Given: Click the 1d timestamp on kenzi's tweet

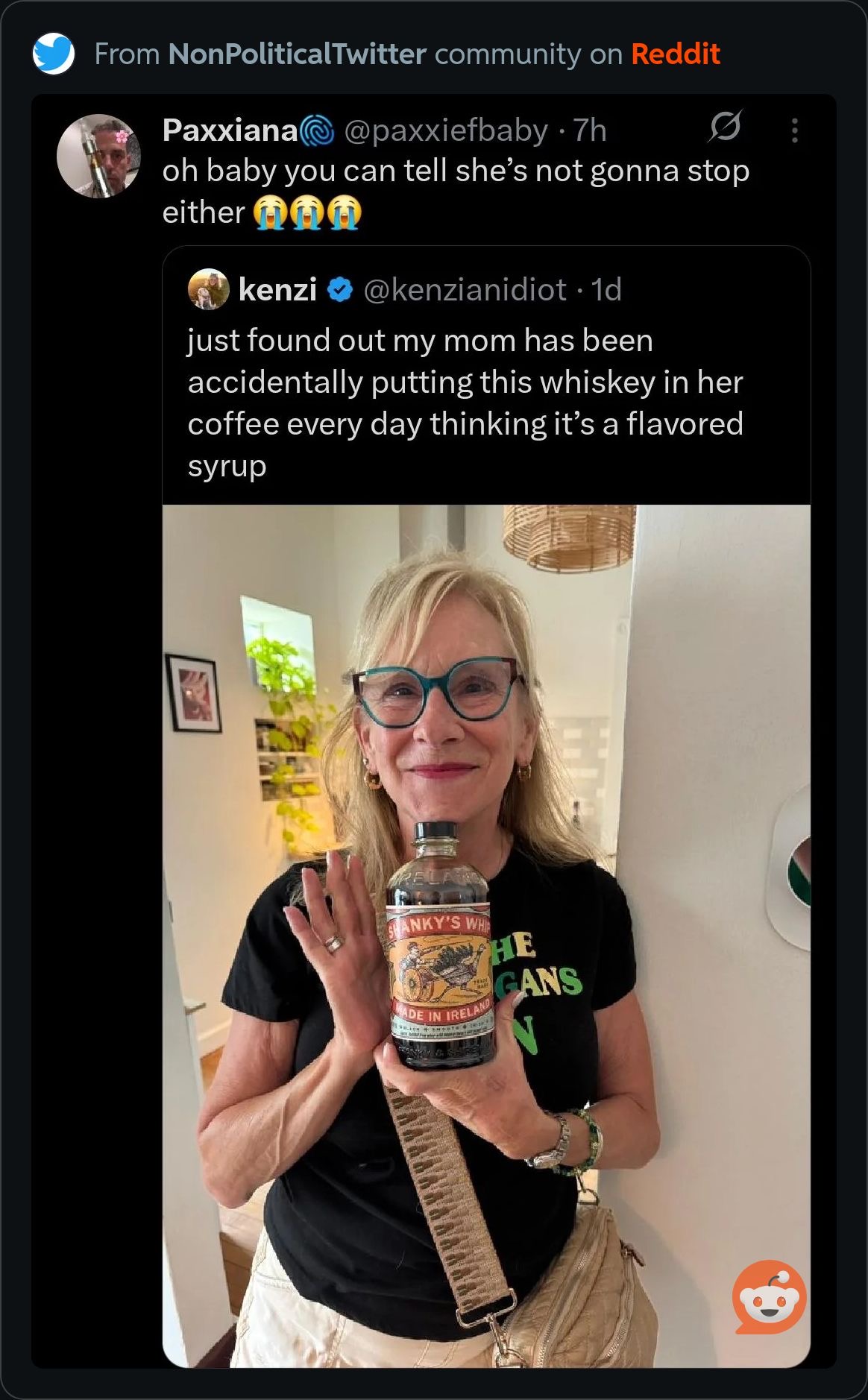Looking at the screenshot, I should (606, 289).
